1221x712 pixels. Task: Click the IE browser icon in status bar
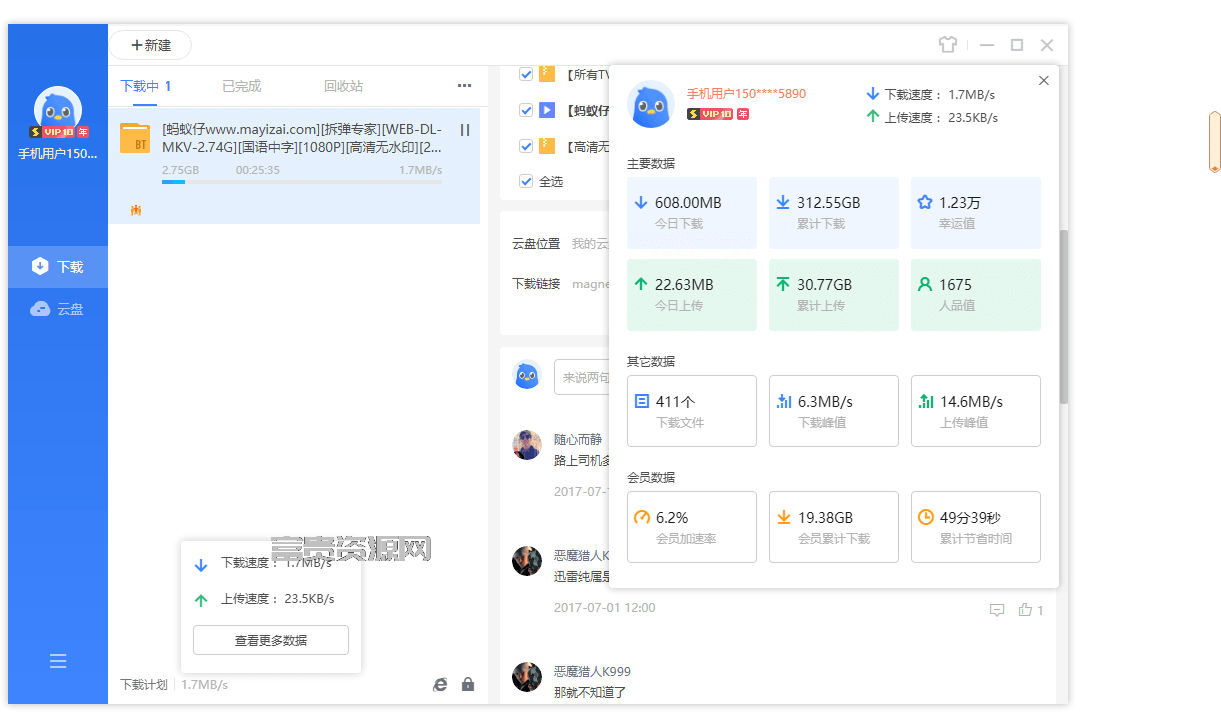coord(440,685)
